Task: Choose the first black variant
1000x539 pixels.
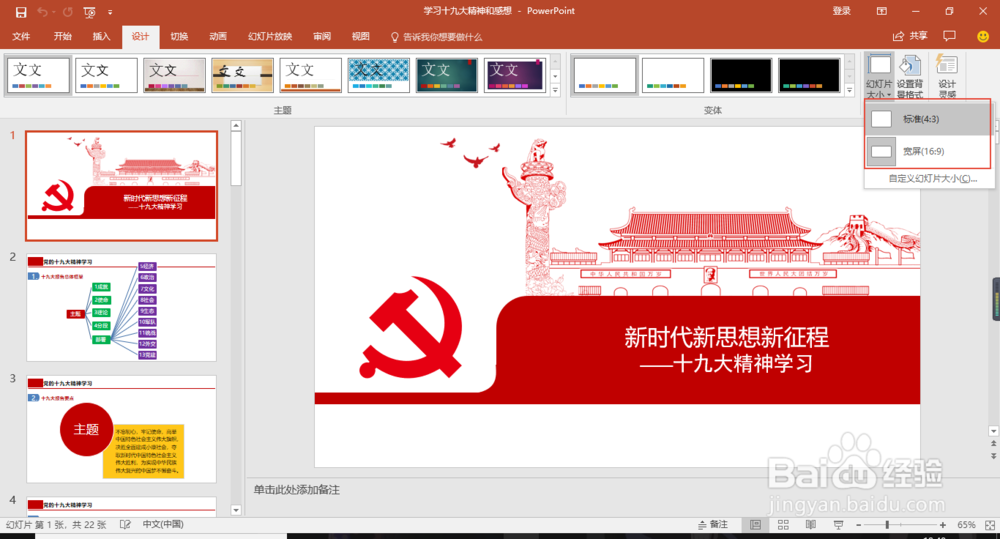Action: click(x=741, y=75)
